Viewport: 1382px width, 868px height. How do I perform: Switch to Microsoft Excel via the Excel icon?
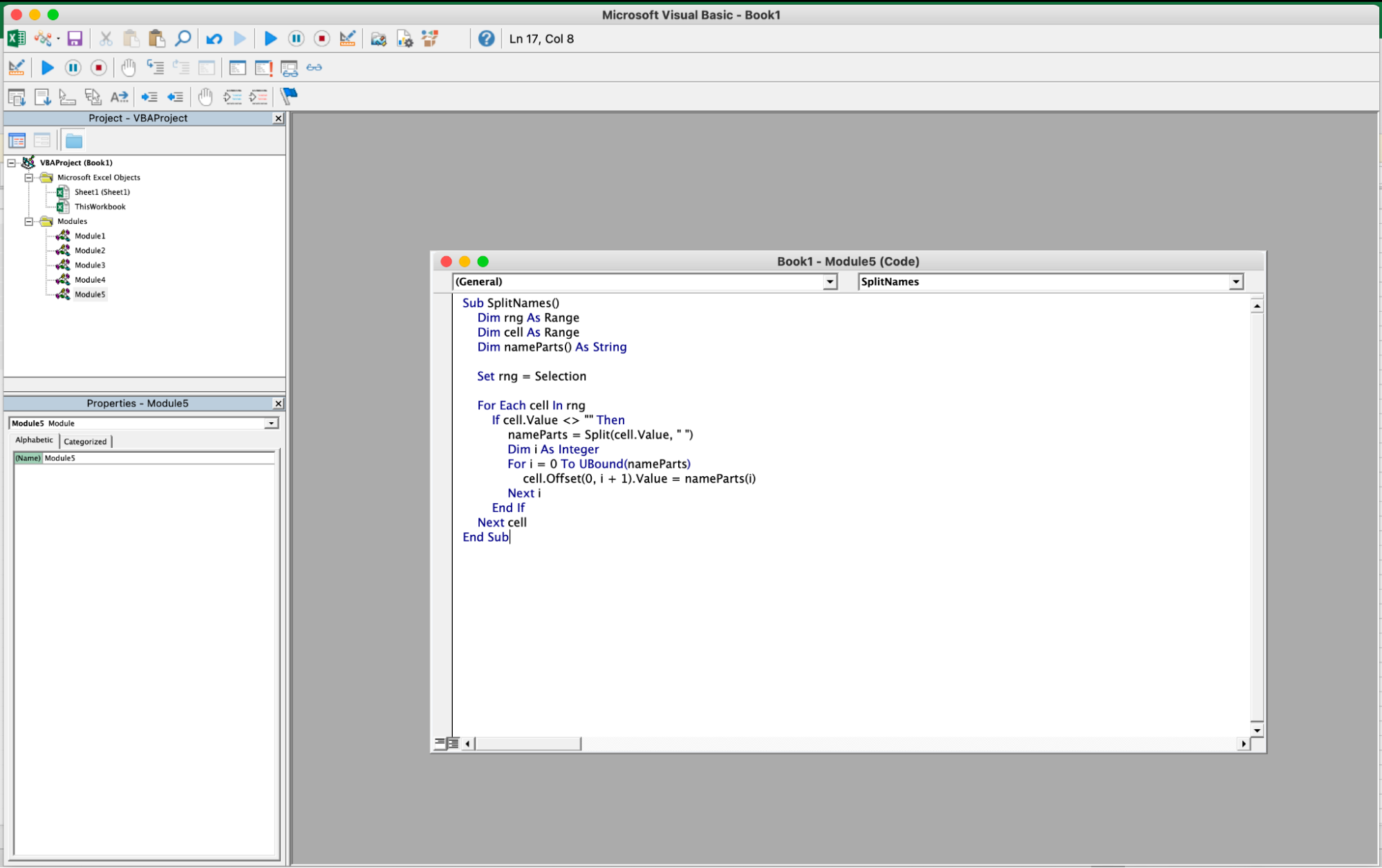15,39
